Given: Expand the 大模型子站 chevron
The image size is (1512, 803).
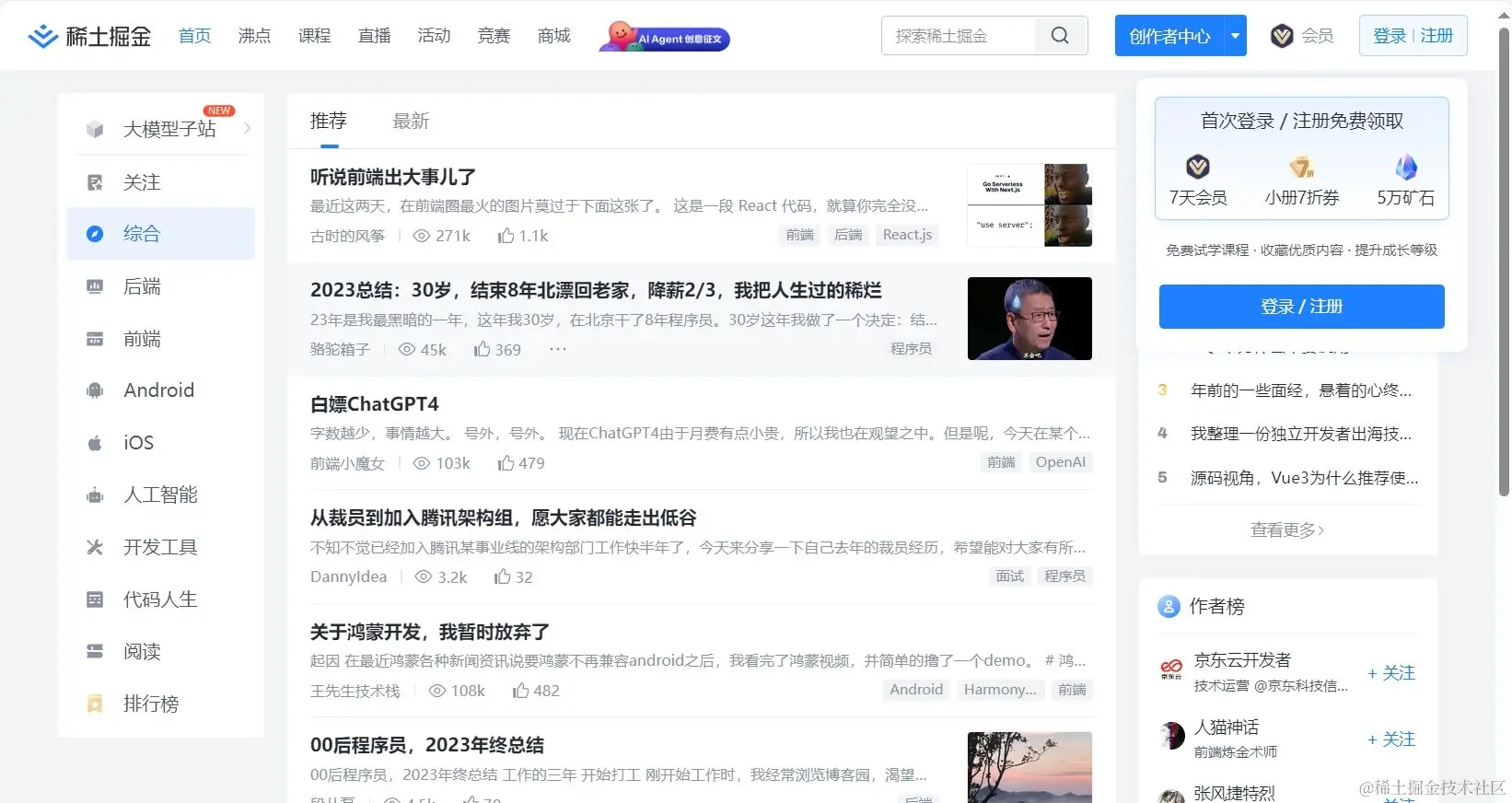Looking at the screenshot, I should [x=247, y=128].
